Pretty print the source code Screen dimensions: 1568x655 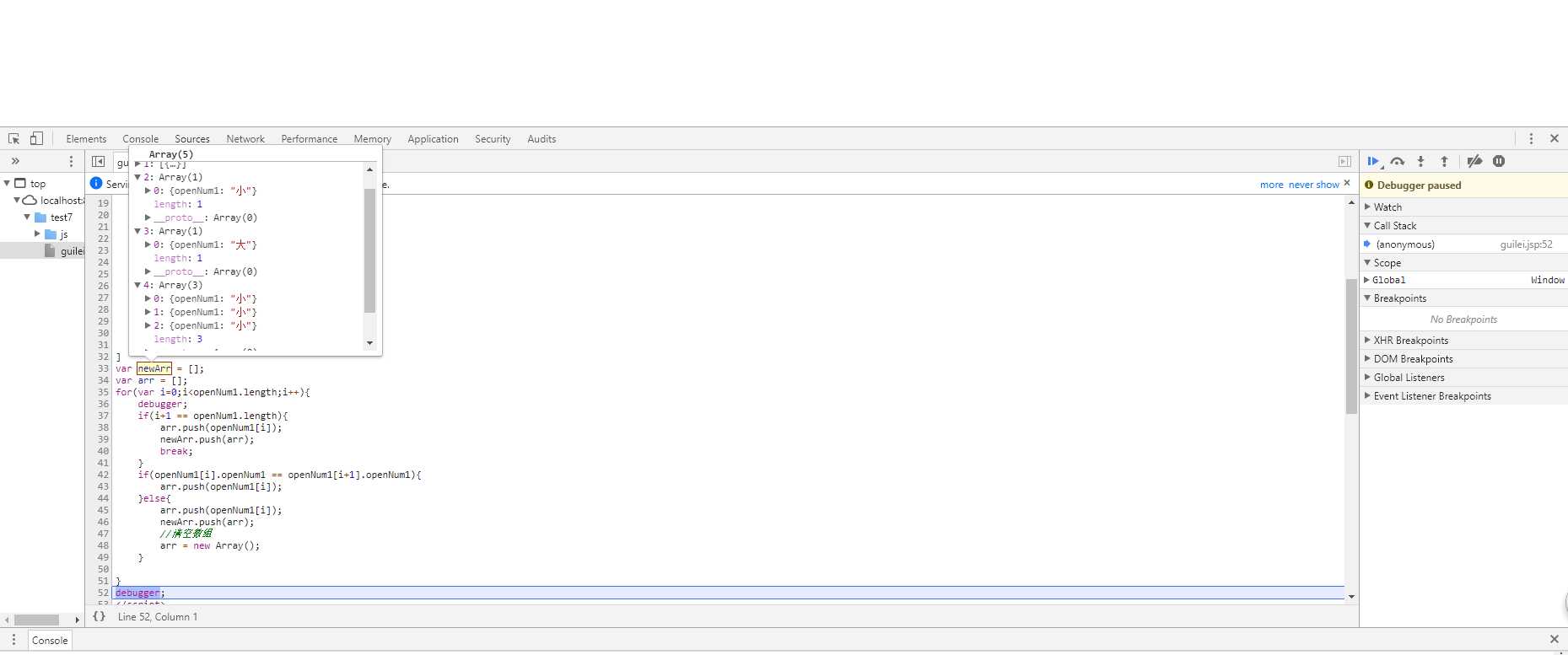(x=100, y=616)
